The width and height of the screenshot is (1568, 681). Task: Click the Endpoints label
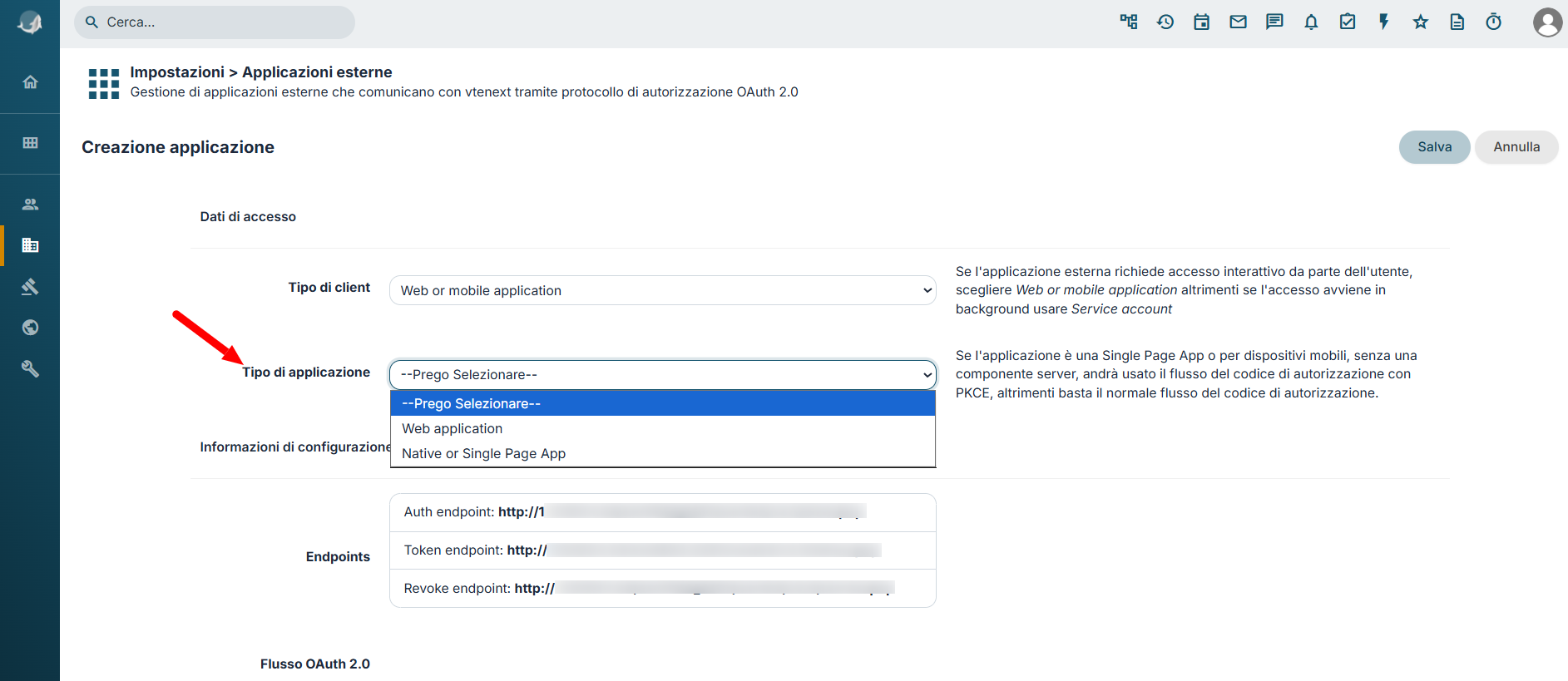(338, 557)
